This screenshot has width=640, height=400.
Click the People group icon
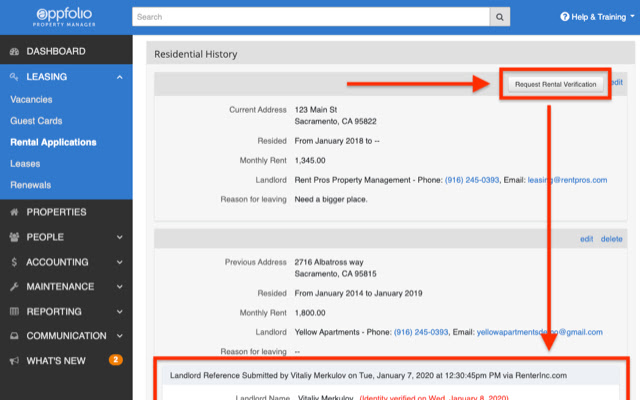(14, 237)
